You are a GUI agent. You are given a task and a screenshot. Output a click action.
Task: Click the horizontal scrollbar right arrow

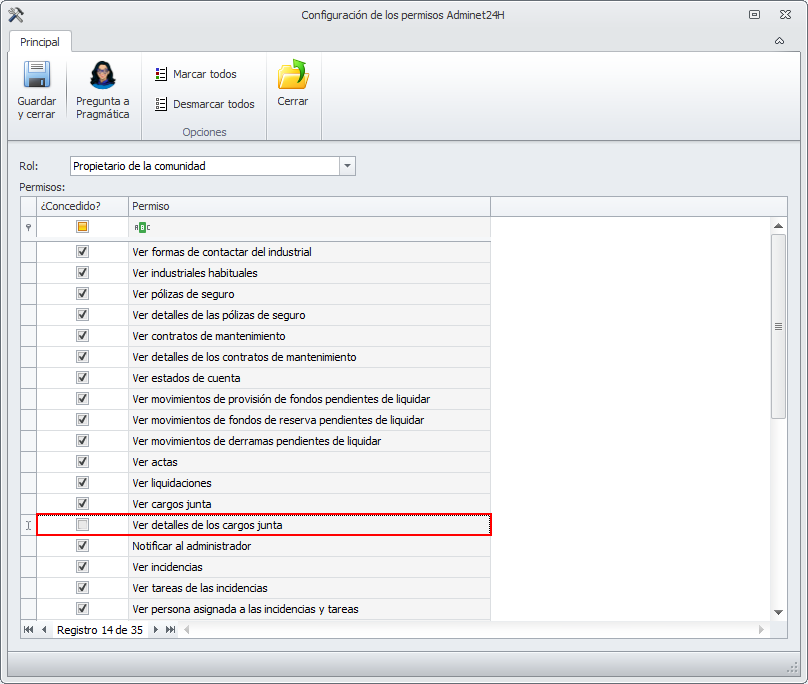761,630
